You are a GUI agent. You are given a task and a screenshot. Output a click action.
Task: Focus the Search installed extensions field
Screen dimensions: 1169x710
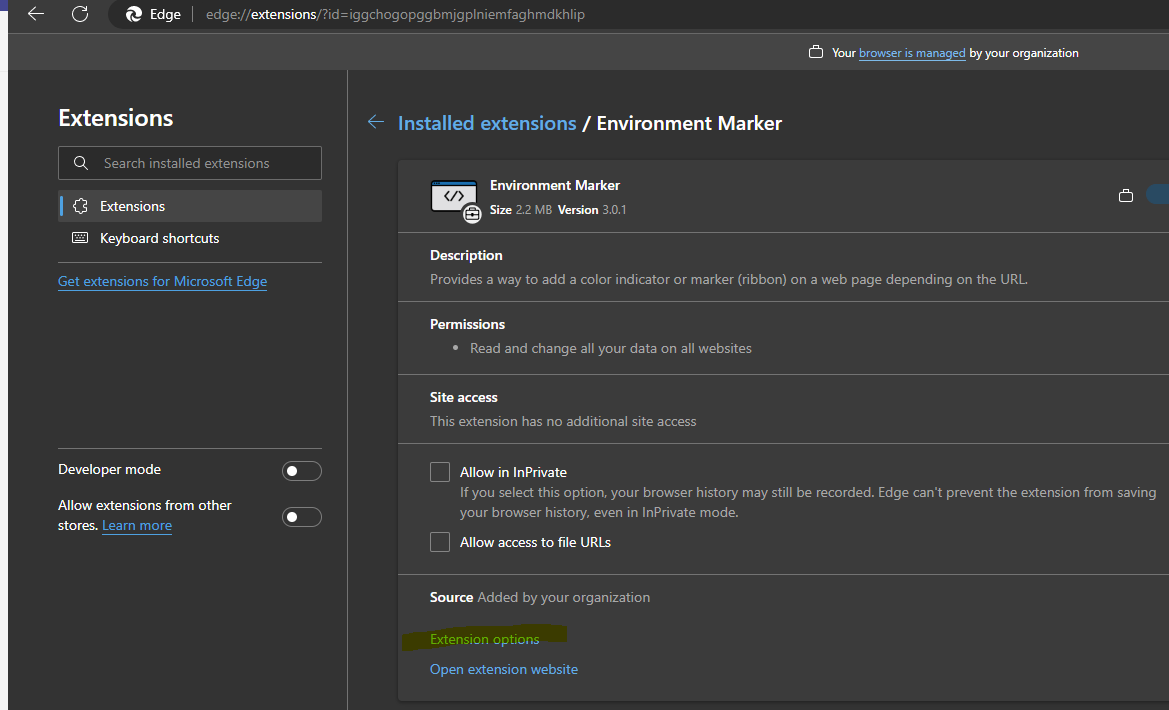click(189, 163)
